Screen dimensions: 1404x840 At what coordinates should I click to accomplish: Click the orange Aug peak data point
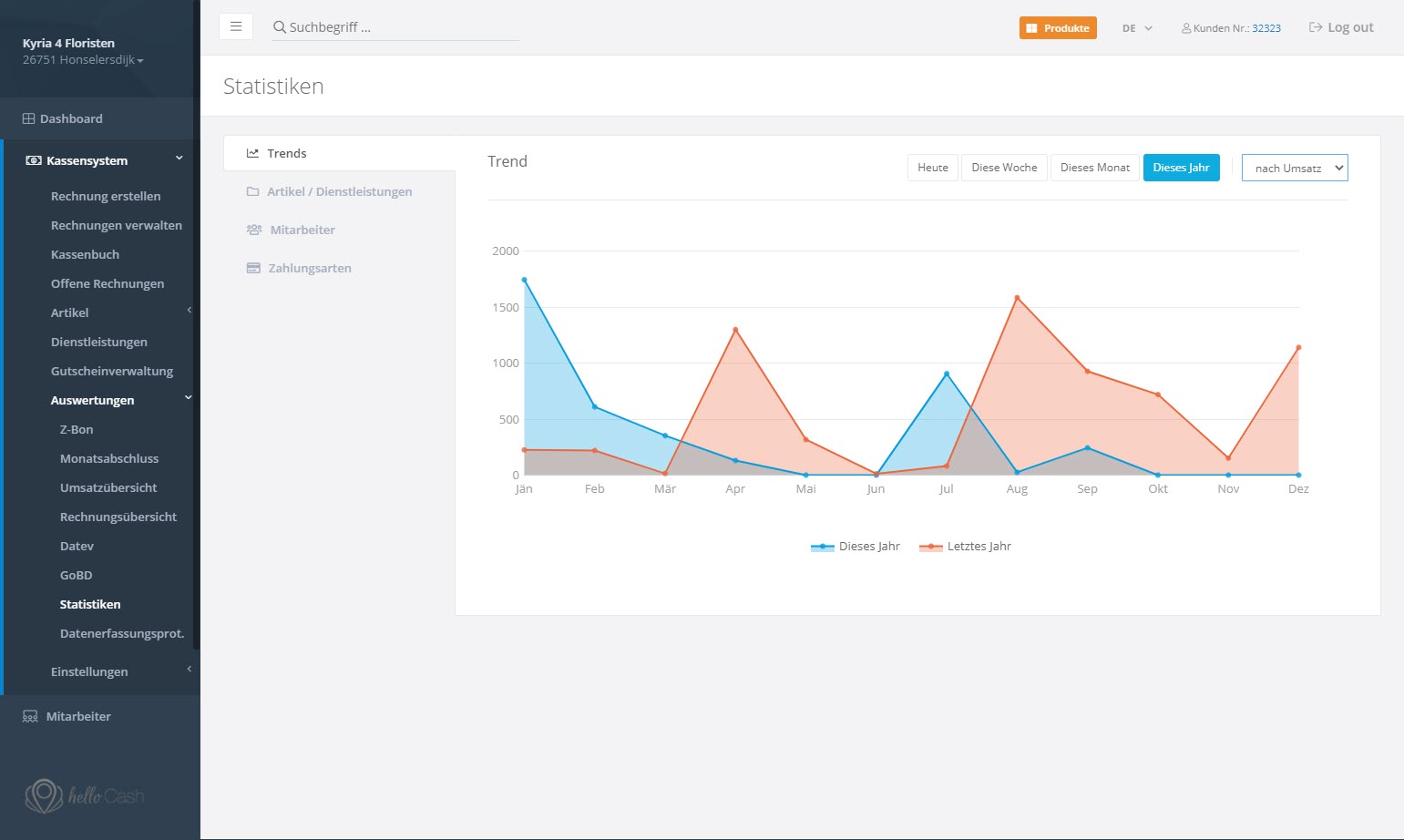(1017, 298)
